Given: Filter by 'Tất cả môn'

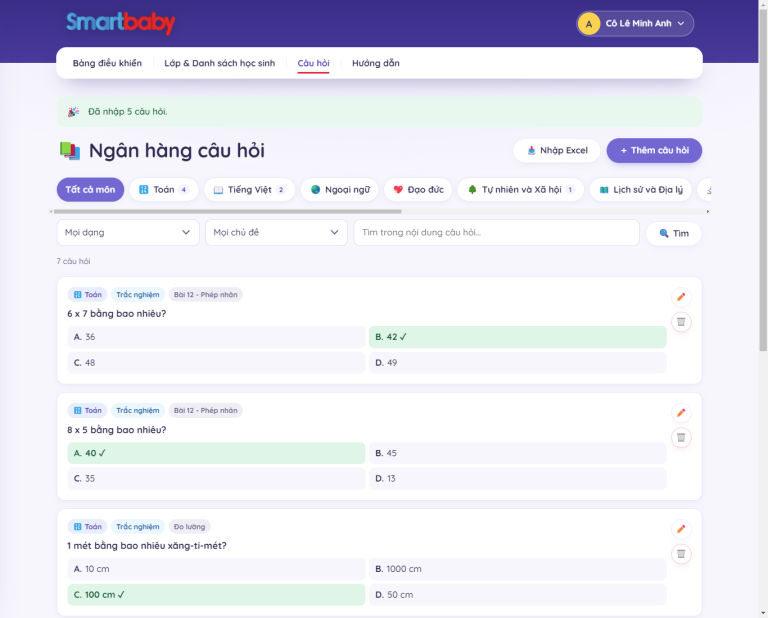Looking at the screenshot, I should [90, 190].
